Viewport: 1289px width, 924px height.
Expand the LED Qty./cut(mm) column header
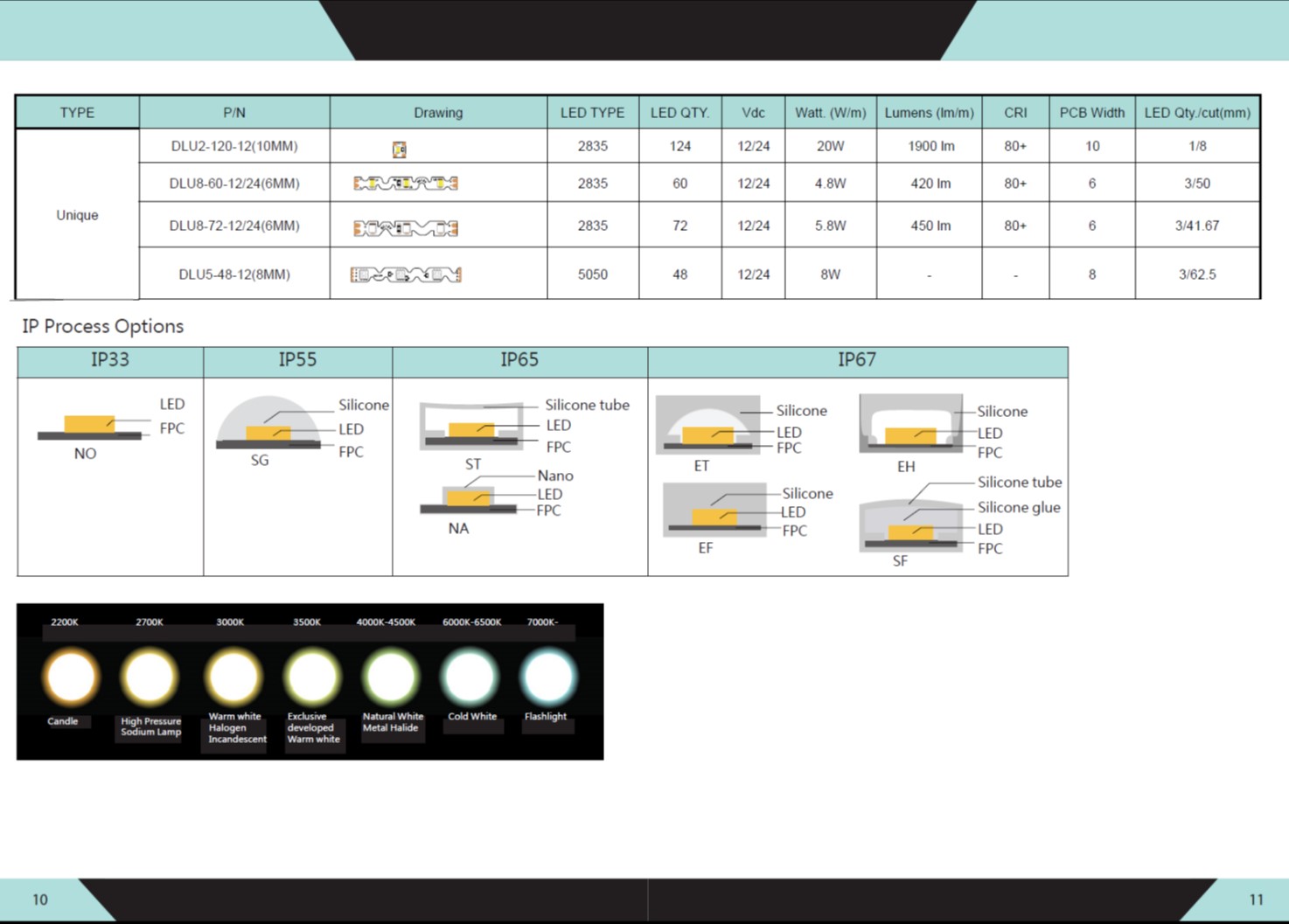pos(1198,112)
